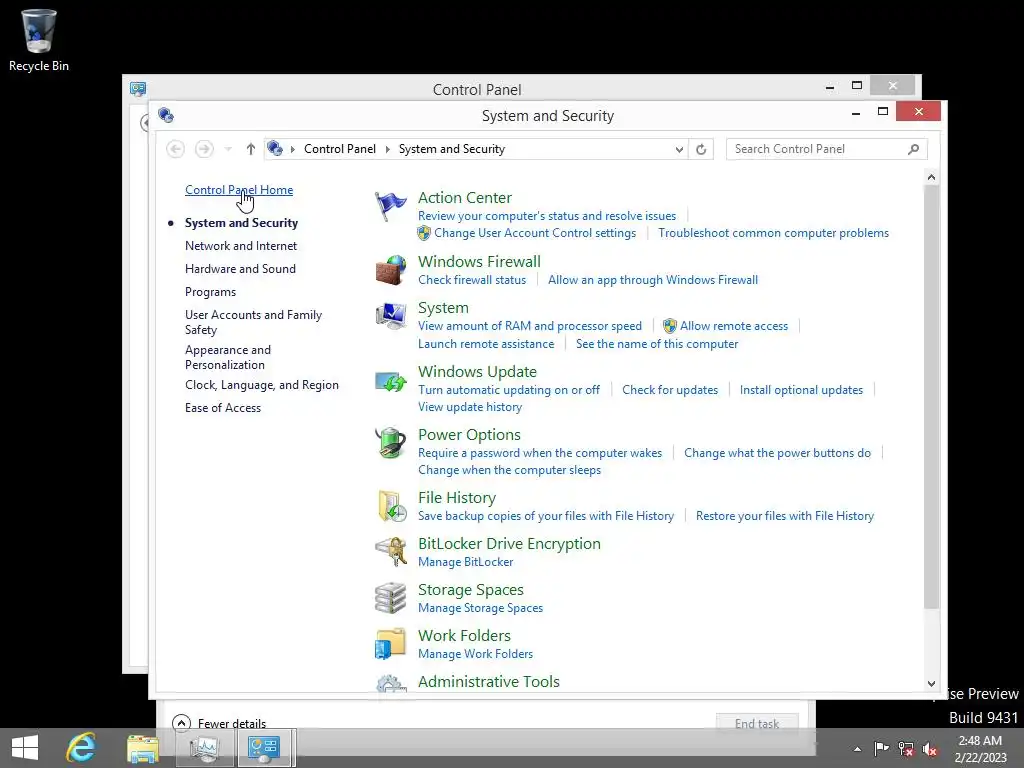Click the BitLocker keys and lock icon
The width and height of the screenshot is (1024, 768).
[391, 552]
